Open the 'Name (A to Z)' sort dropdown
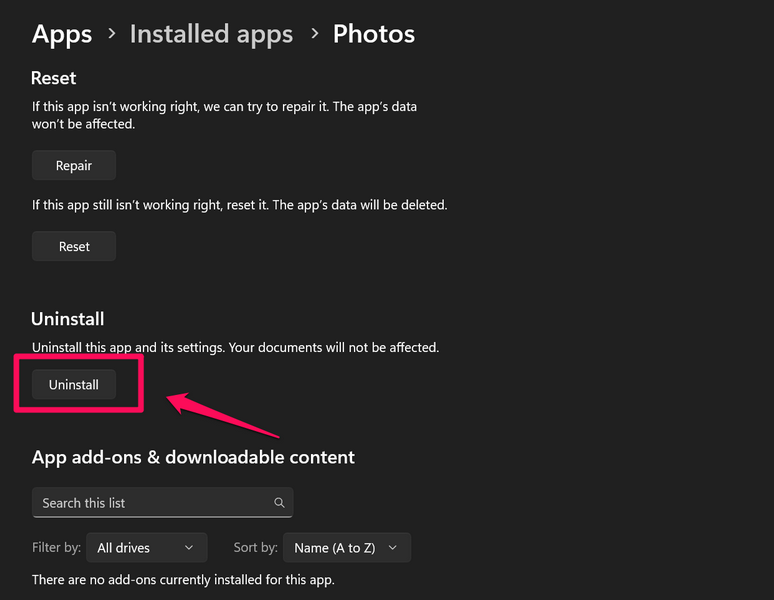Viewport: 774px width, 600px height. pos(346,548)
